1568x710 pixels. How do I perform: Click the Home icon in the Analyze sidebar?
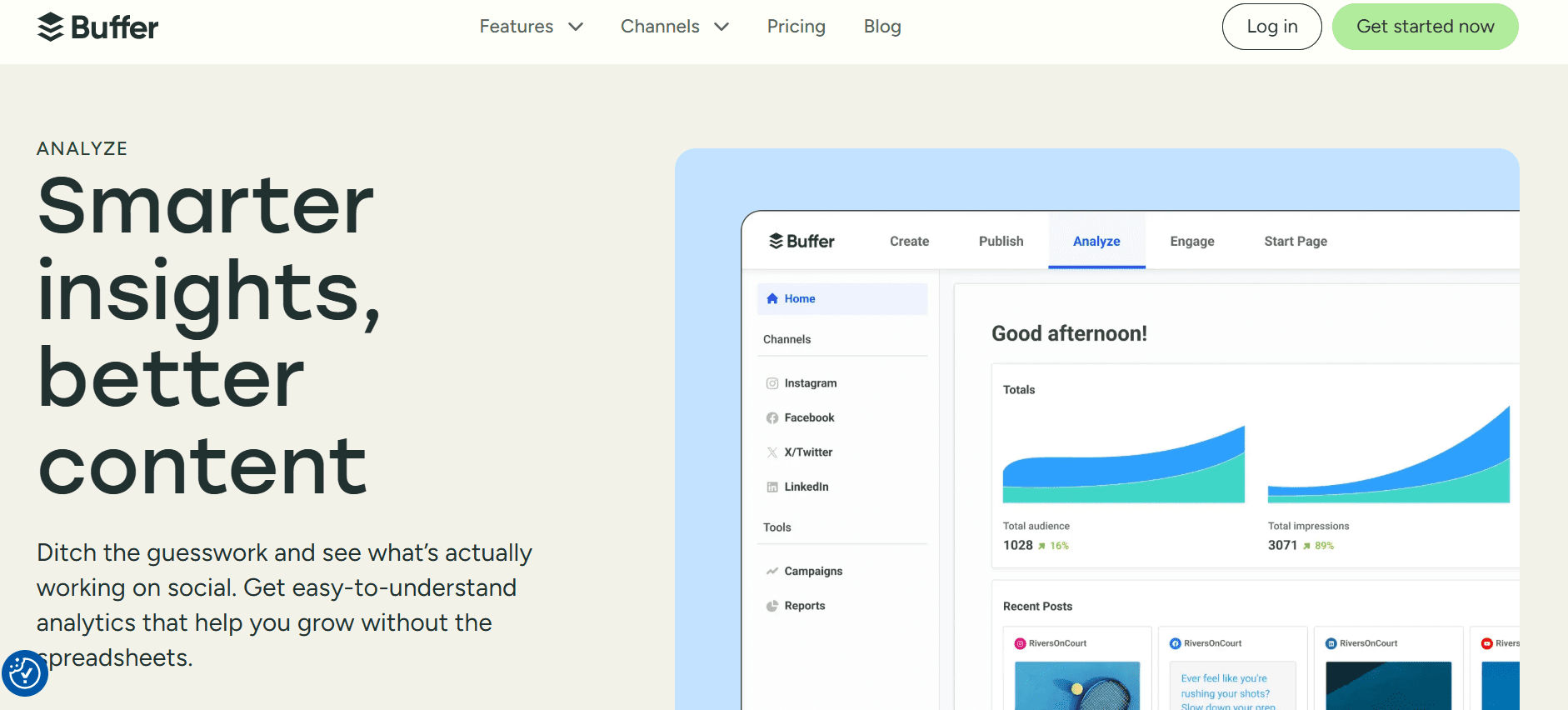point(772,298)
